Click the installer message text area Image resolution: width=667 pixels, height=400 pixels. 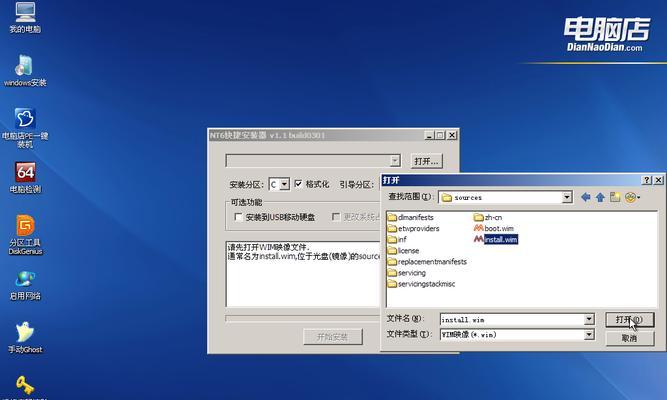point(303,274)
